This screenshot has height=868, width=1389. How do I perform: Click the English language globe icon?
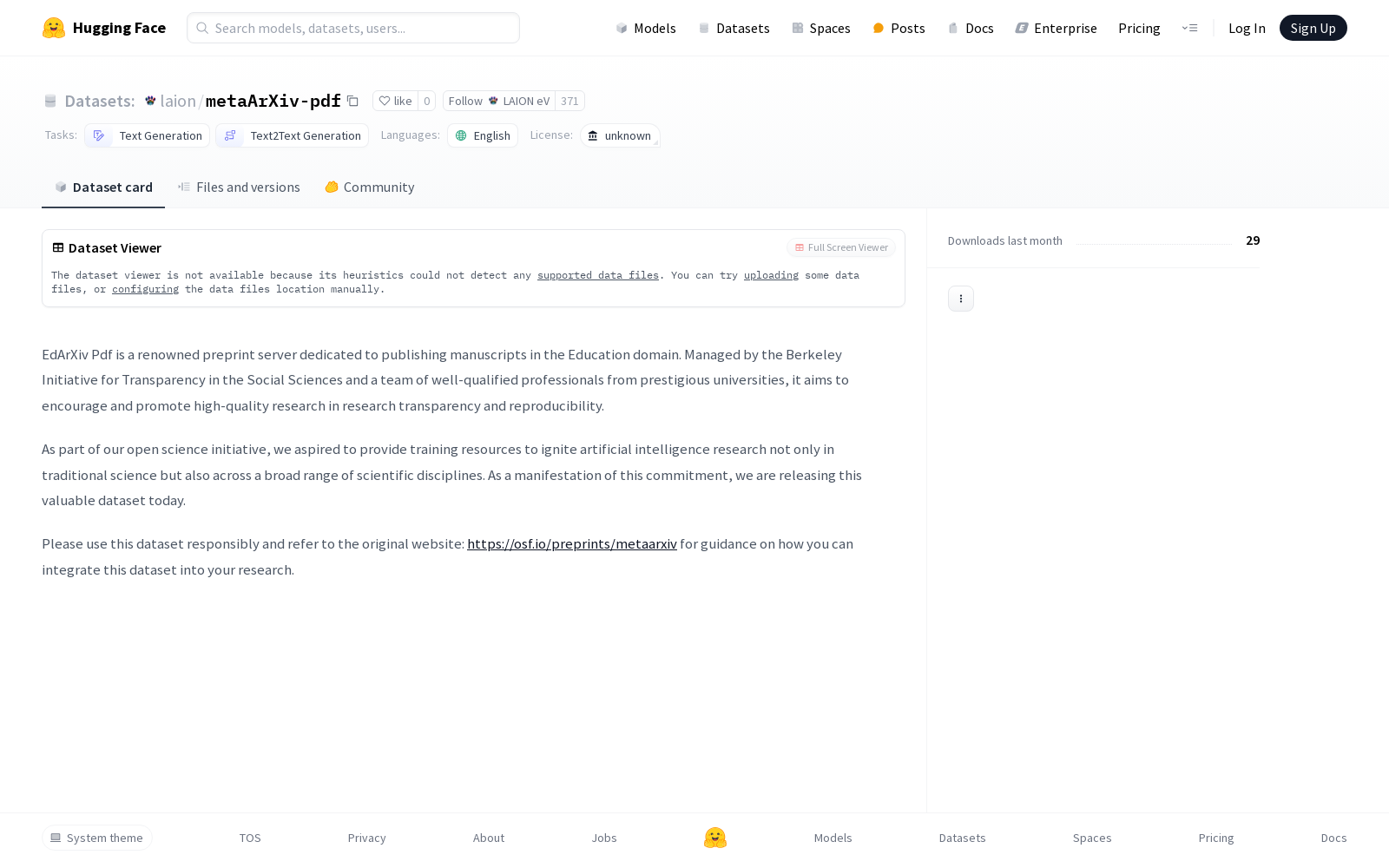[x=461, y=135]
